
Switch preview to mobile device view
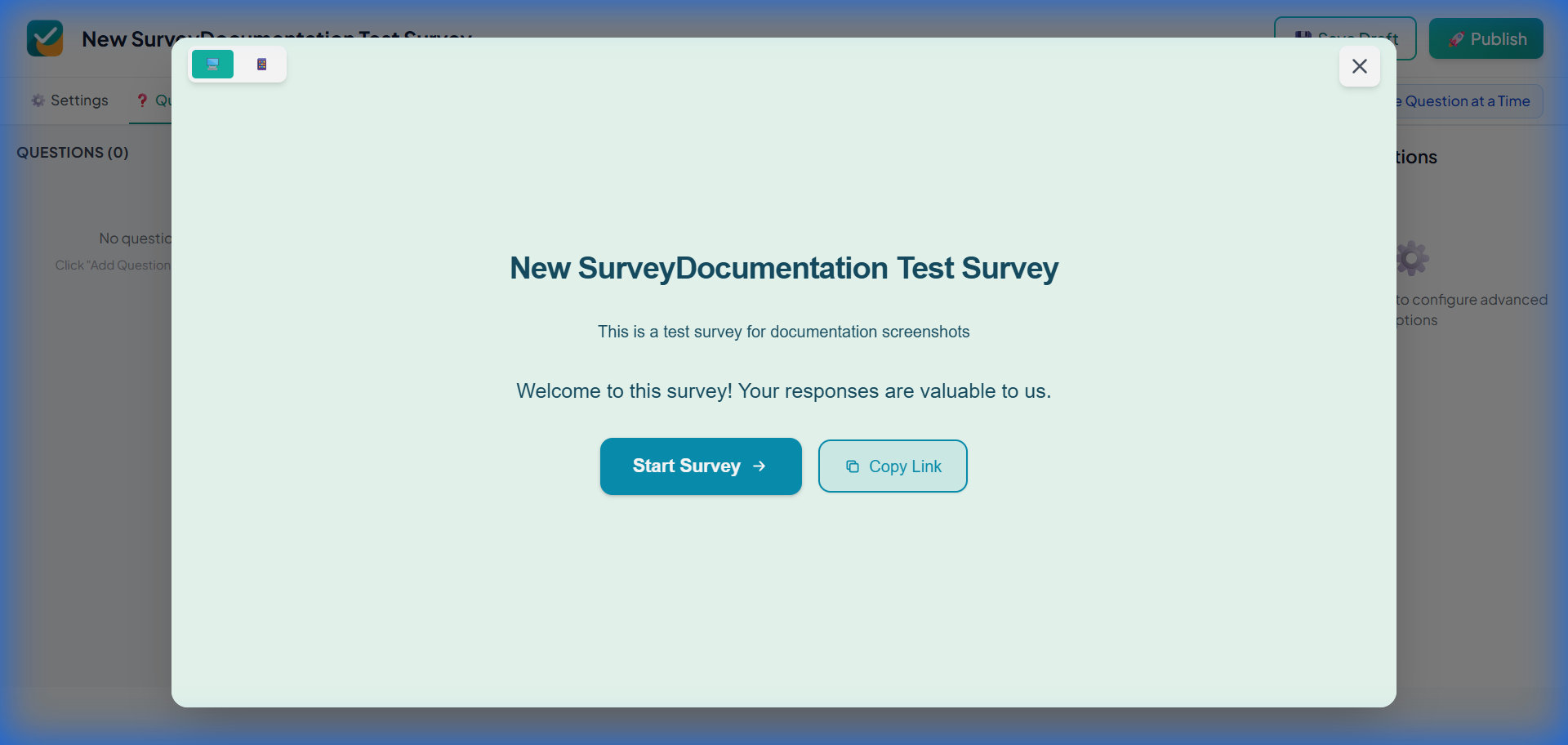click(261, 65)
